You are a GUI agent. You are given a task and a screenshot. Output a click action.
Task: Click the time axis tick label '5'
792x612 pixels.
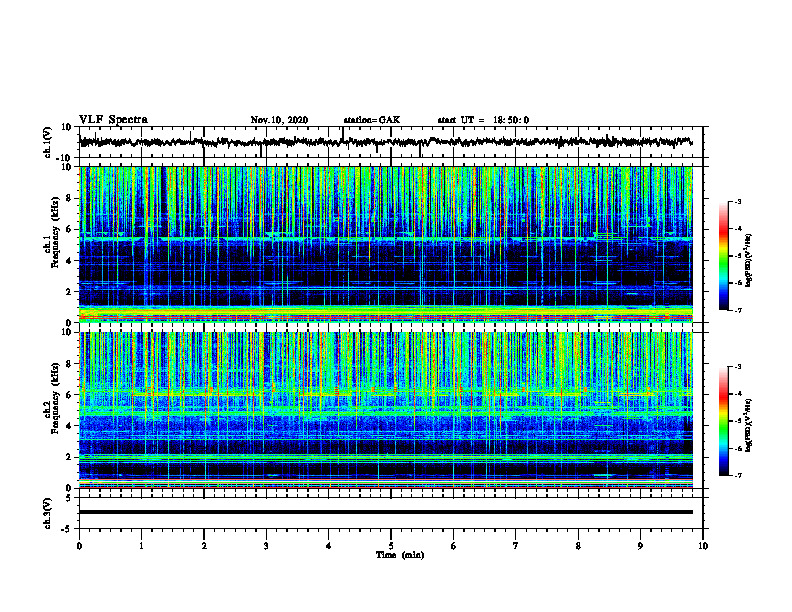click(391, 546)
